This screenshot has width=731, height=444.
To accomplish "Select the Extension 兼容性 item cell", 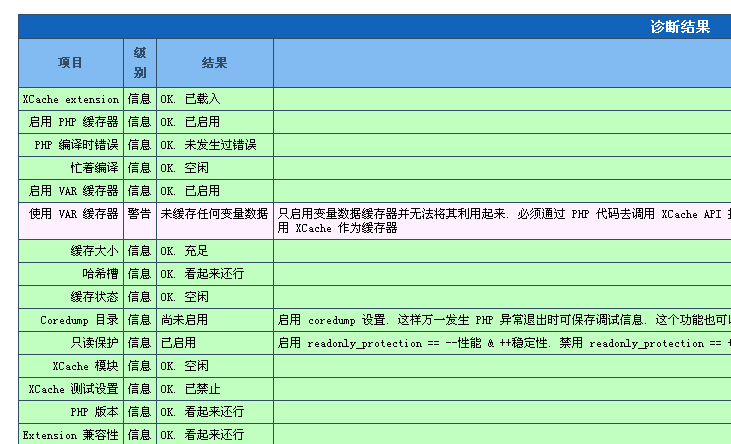I will pos(70,435).
